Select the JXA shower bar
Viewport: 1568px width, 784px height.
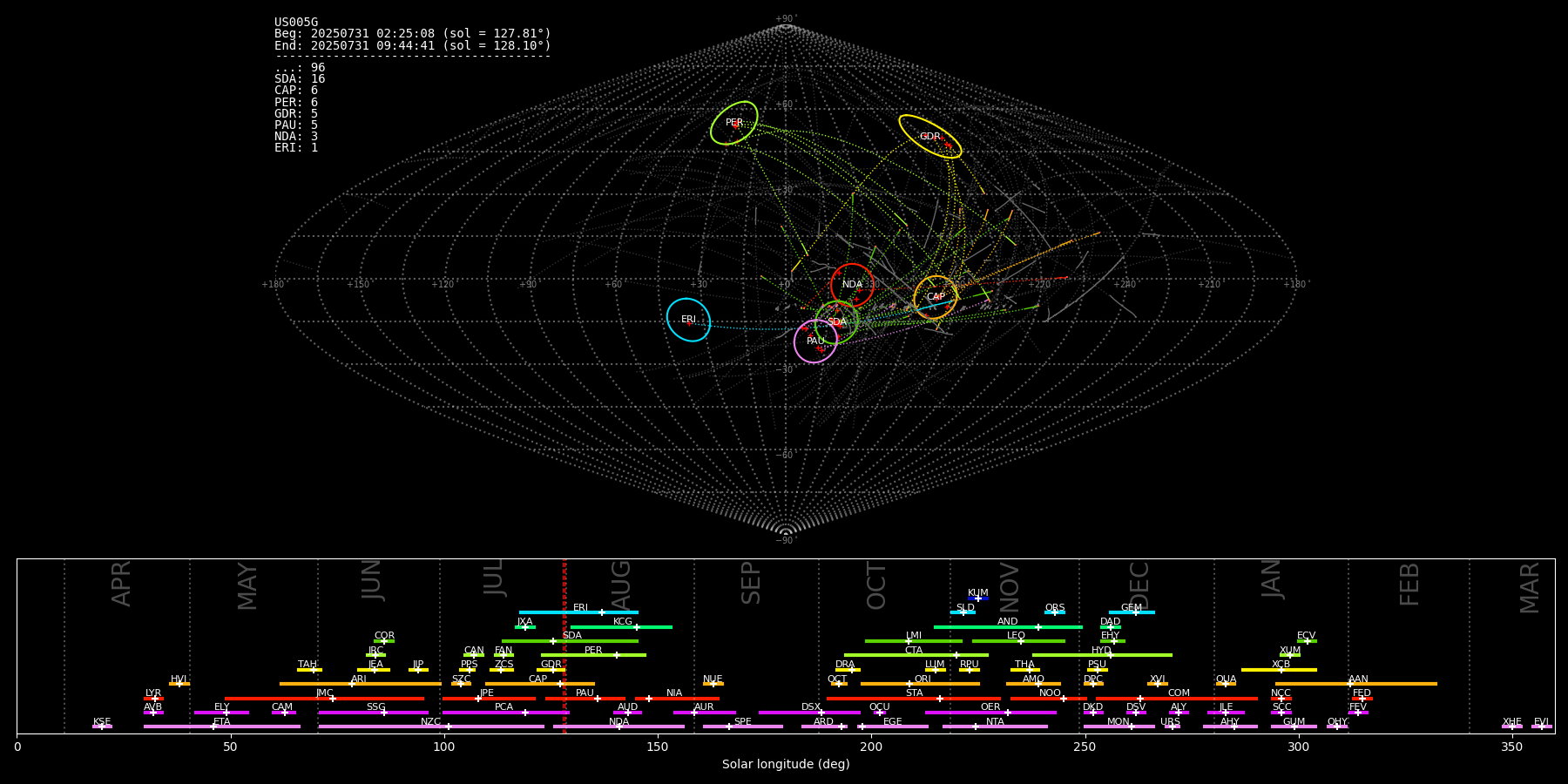[525, 626]
